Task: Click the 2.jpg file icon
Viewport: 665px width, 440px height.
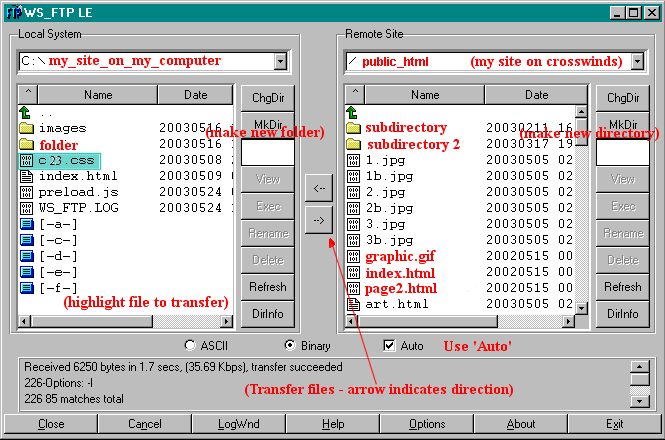Action: pos(353,193)
